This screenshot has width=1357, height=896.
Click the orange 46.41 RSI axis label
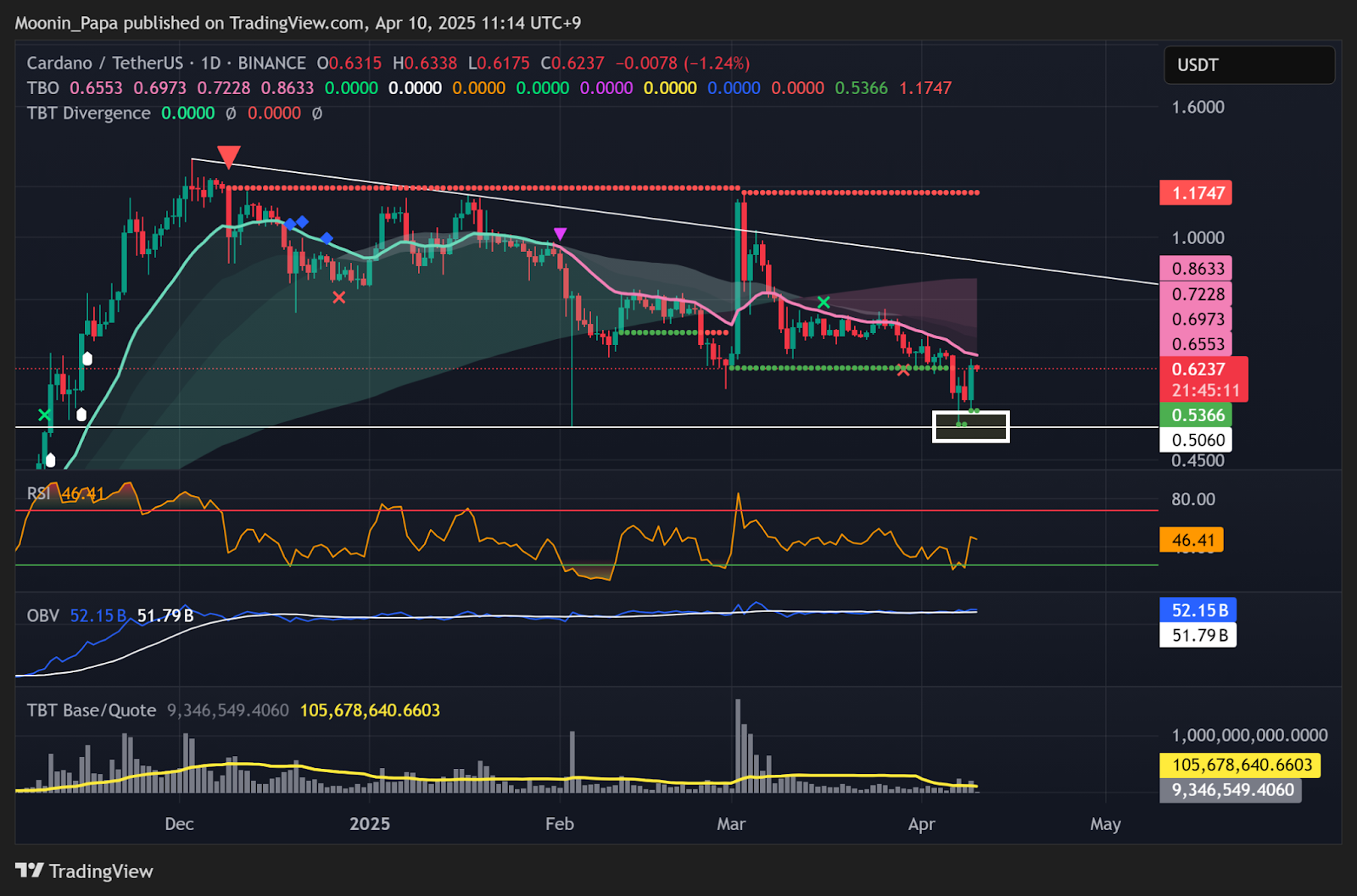click(x=1192, y=540)
